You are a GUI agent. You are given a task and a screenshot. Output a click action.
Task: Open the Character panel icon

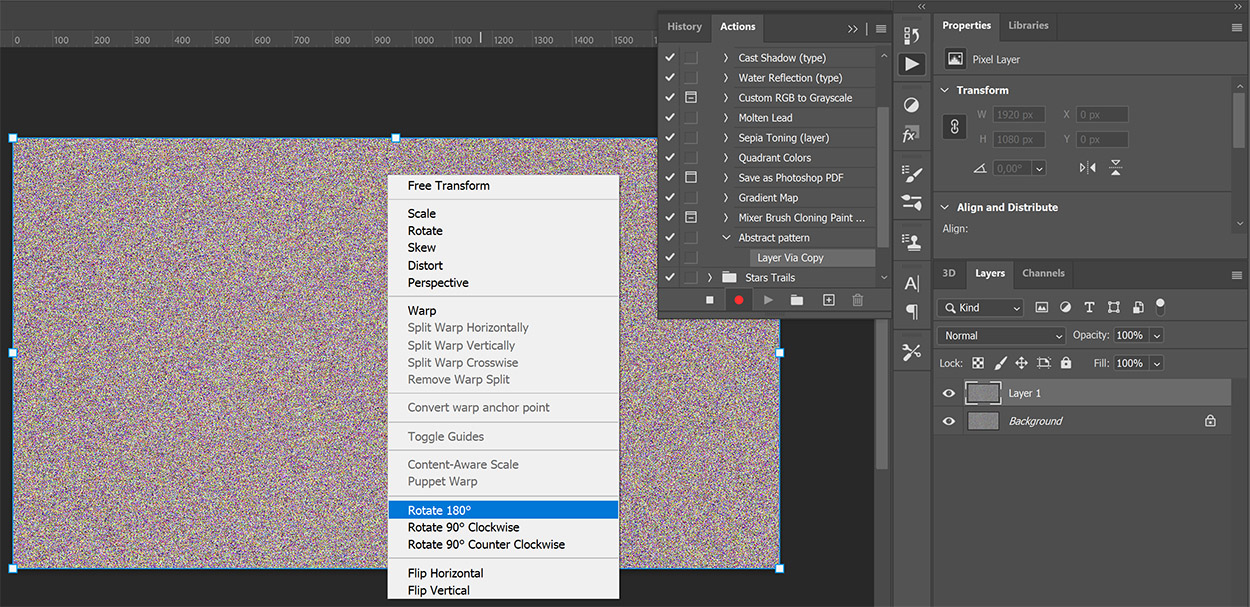(912, 281)
